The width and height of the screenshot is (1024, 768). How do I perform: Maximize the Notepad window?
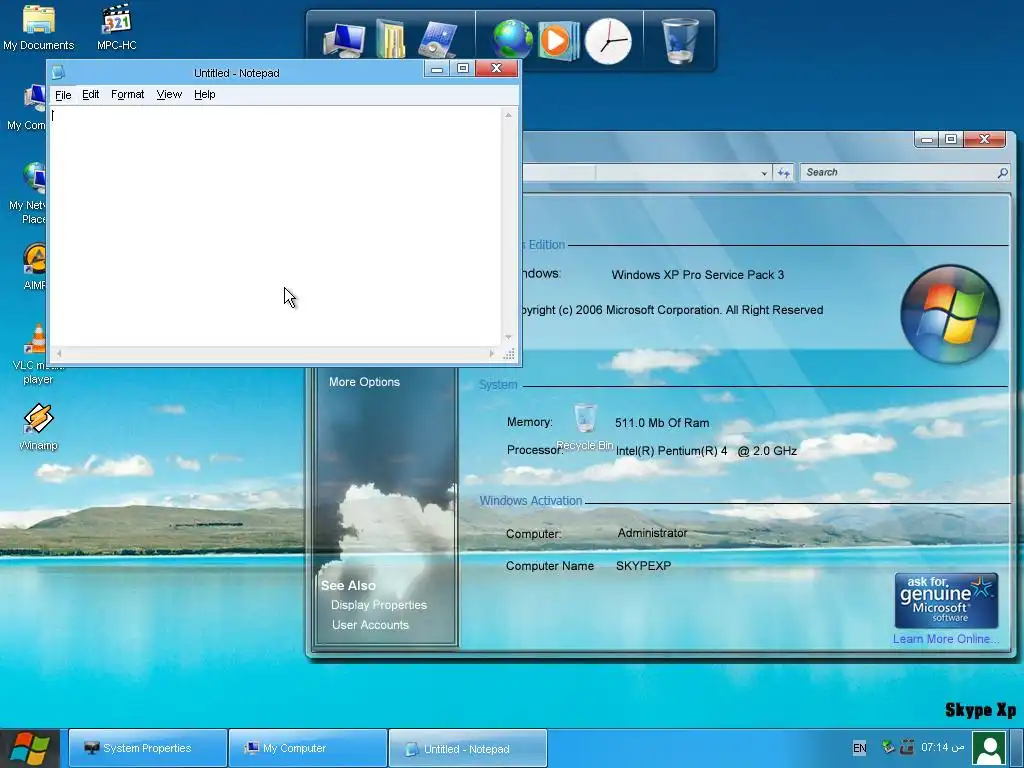pyautogui.click(x=463, y=68)
